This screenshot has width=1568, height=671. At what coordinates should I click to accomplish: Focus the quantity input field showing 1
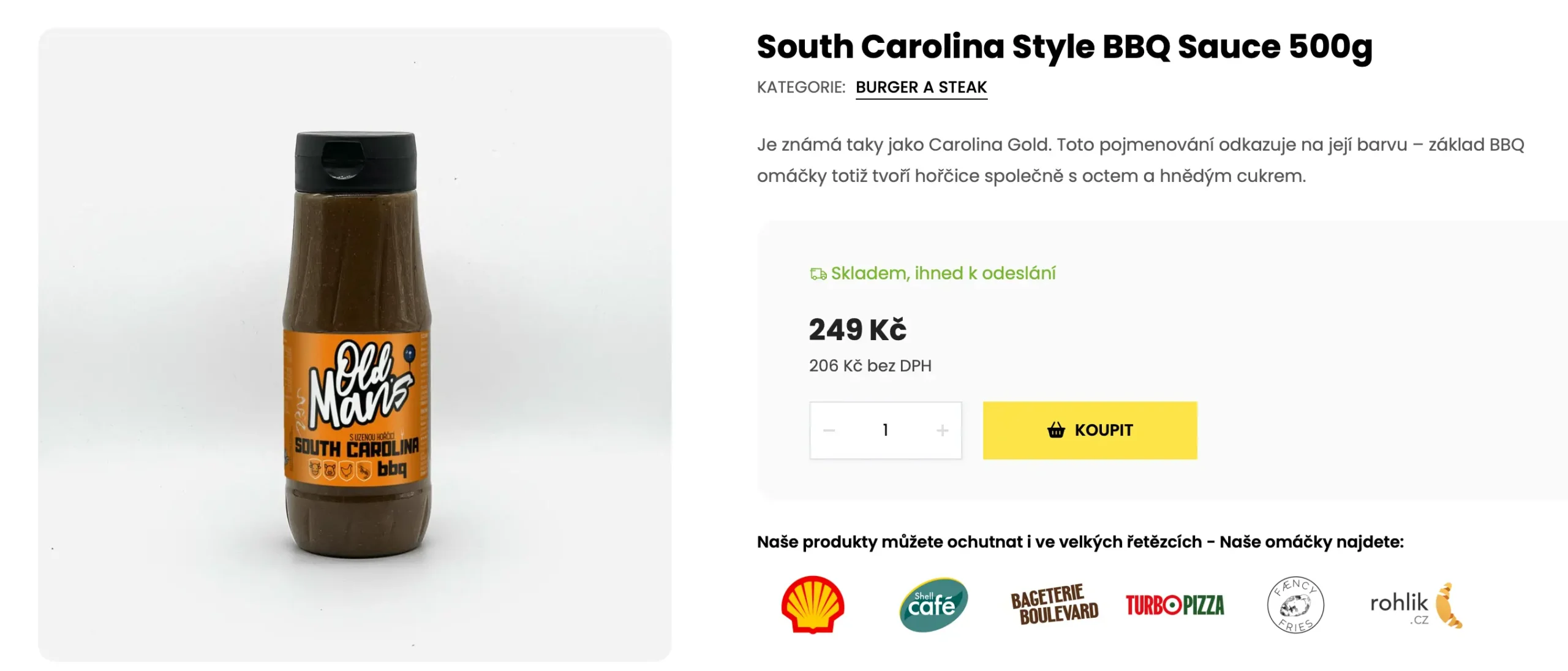point(885,430)
